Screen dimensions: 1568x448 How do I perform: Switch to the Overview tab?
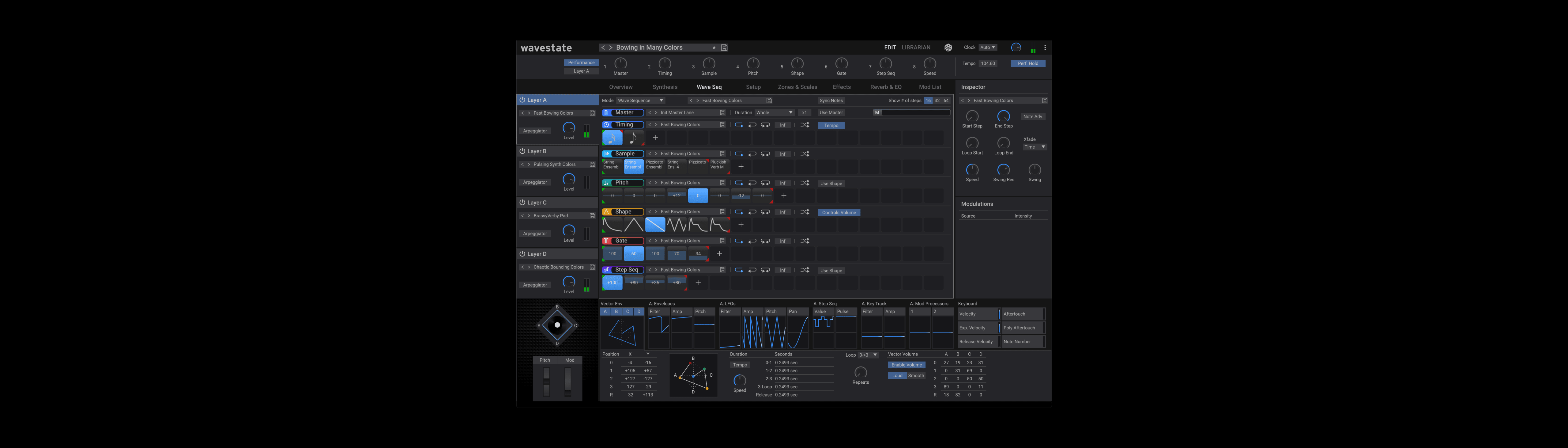pyautogui.click(x=621, y=87)
